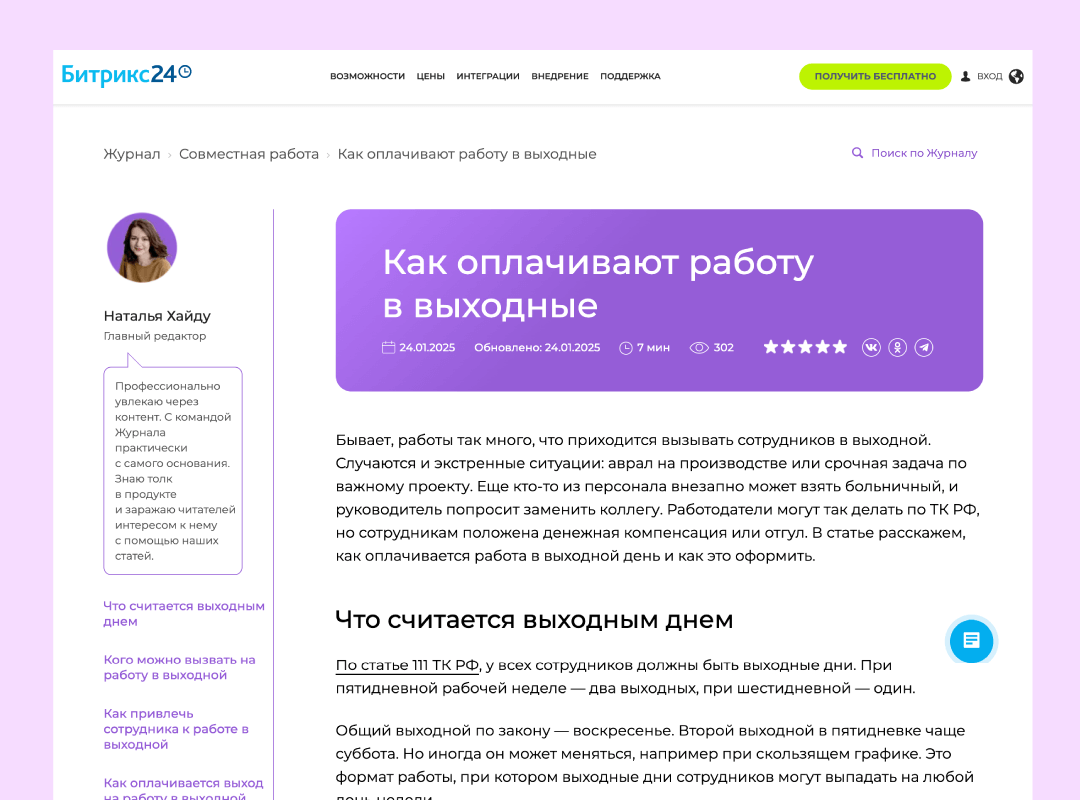The image size is (1080, 800).
Task: Share article via VK icon
Action: tap(871, 347)
